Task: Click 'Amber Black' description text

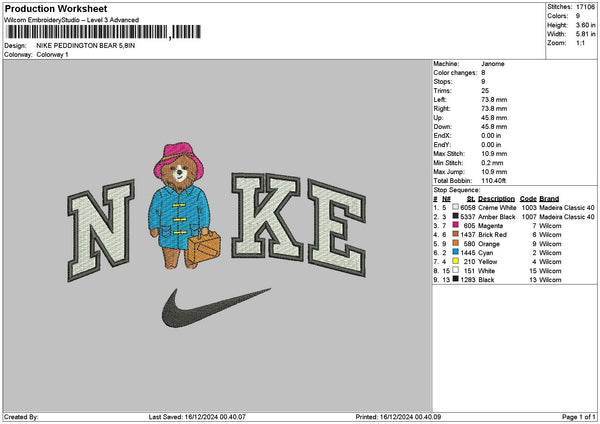Action: click(x=497, y=217)
